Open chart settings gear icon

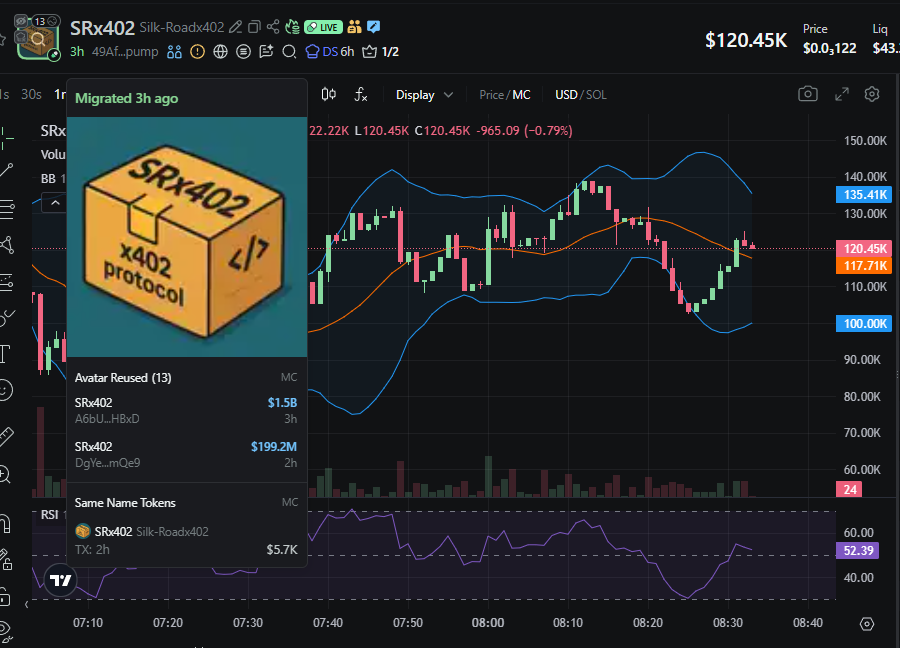(872, 94)
